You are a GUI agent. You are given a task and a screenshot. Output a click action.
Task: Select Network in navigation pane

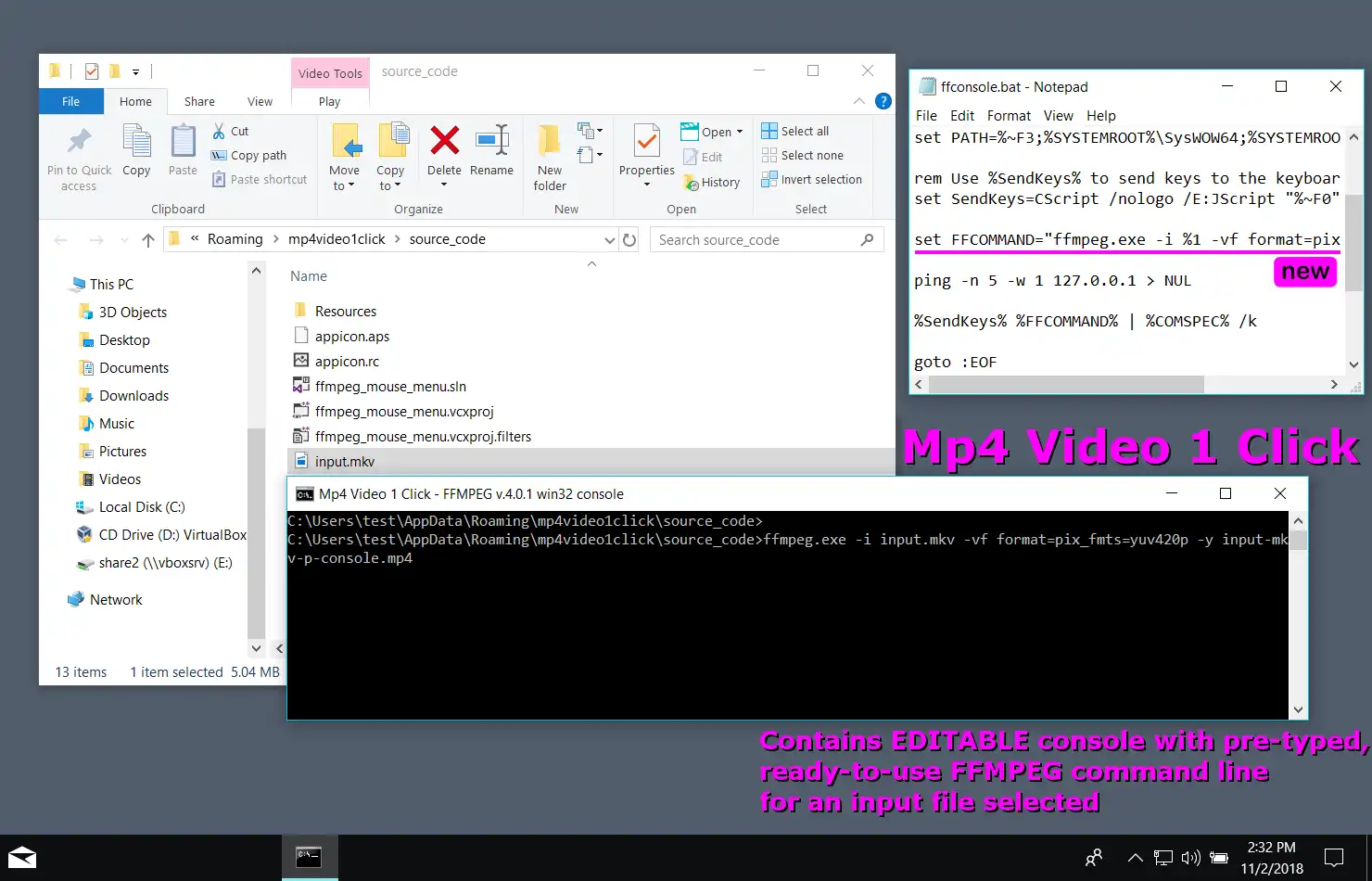(116, 600)
